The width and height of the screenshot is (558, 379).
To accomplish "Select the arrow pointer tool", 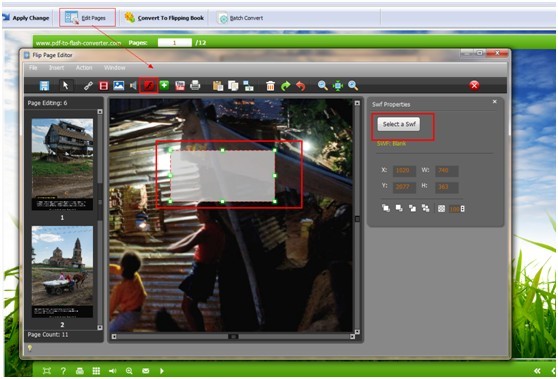I will [65, 86].
